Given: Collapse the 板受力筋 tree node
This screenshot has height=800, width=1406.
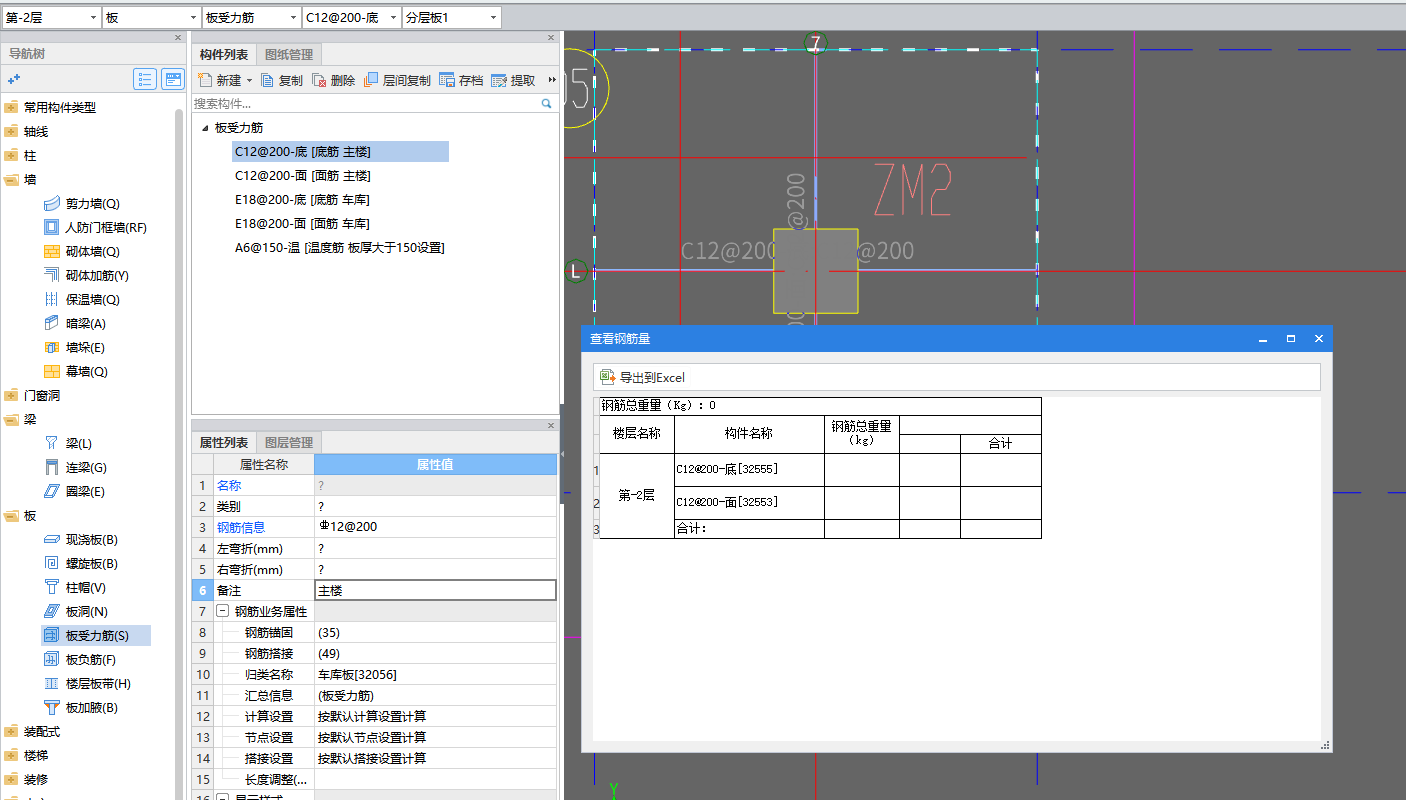Looking at the screenshot, I should point(205,128).
